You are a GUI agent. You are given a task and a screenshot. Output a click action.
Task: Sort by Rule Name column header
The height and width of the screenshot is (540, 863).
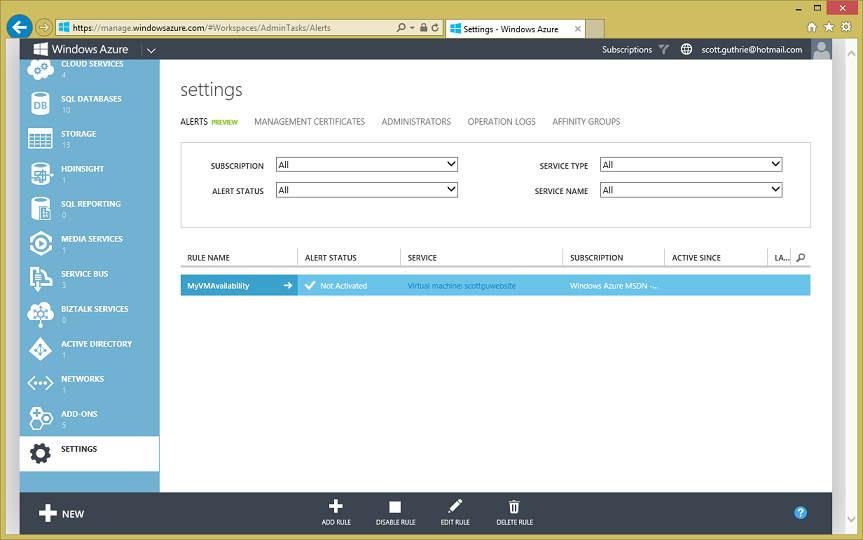coord(208,258)
